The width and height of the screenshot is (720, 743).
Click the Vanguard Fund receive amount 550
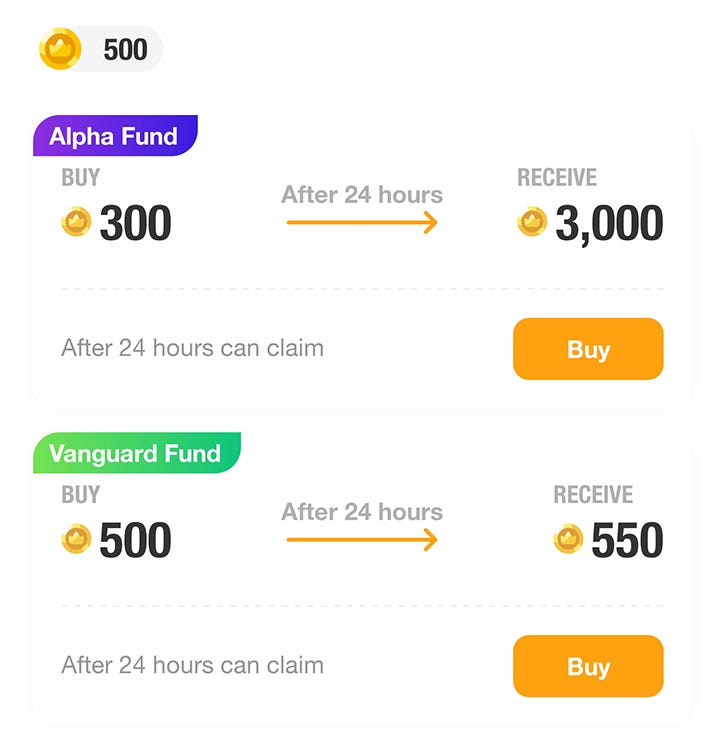click(627, 541)
